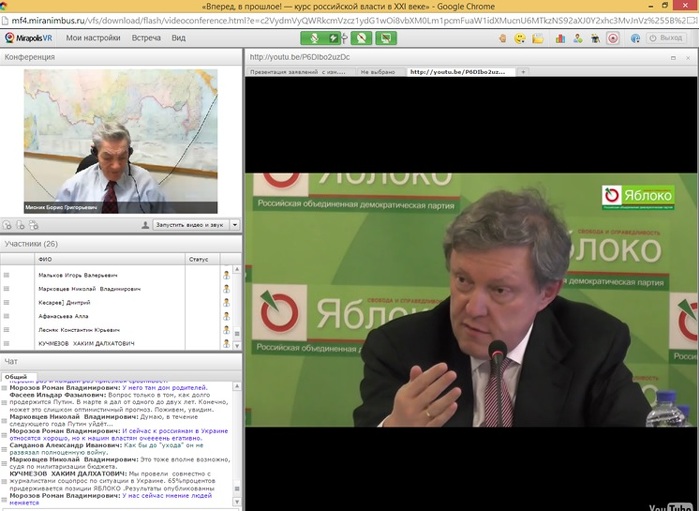This screenshot has width=700, height=511.
Task: Click the YouTube logo on the video
Action: (x=672, y=507)
